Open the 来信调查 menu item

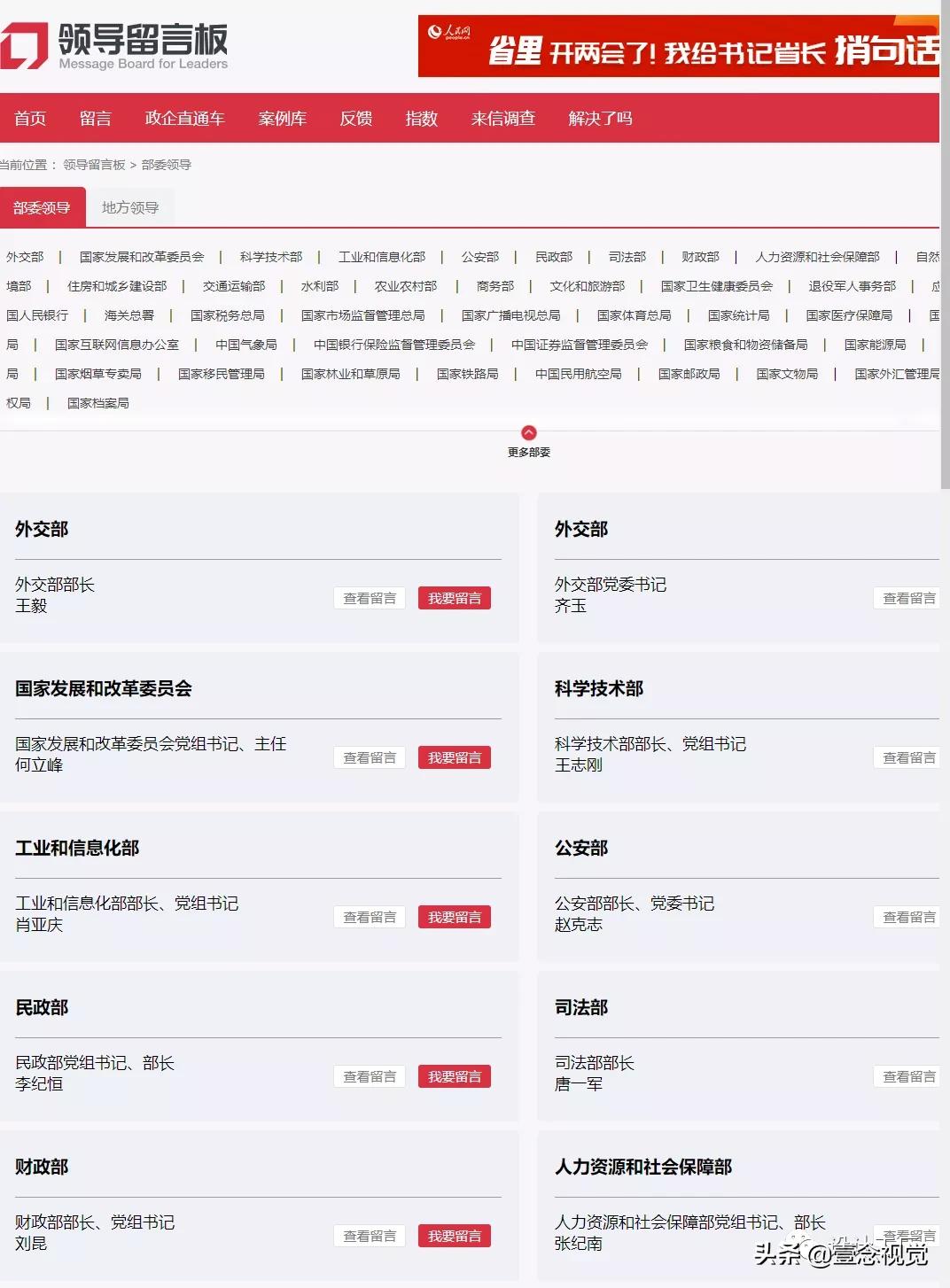(502, 119)
